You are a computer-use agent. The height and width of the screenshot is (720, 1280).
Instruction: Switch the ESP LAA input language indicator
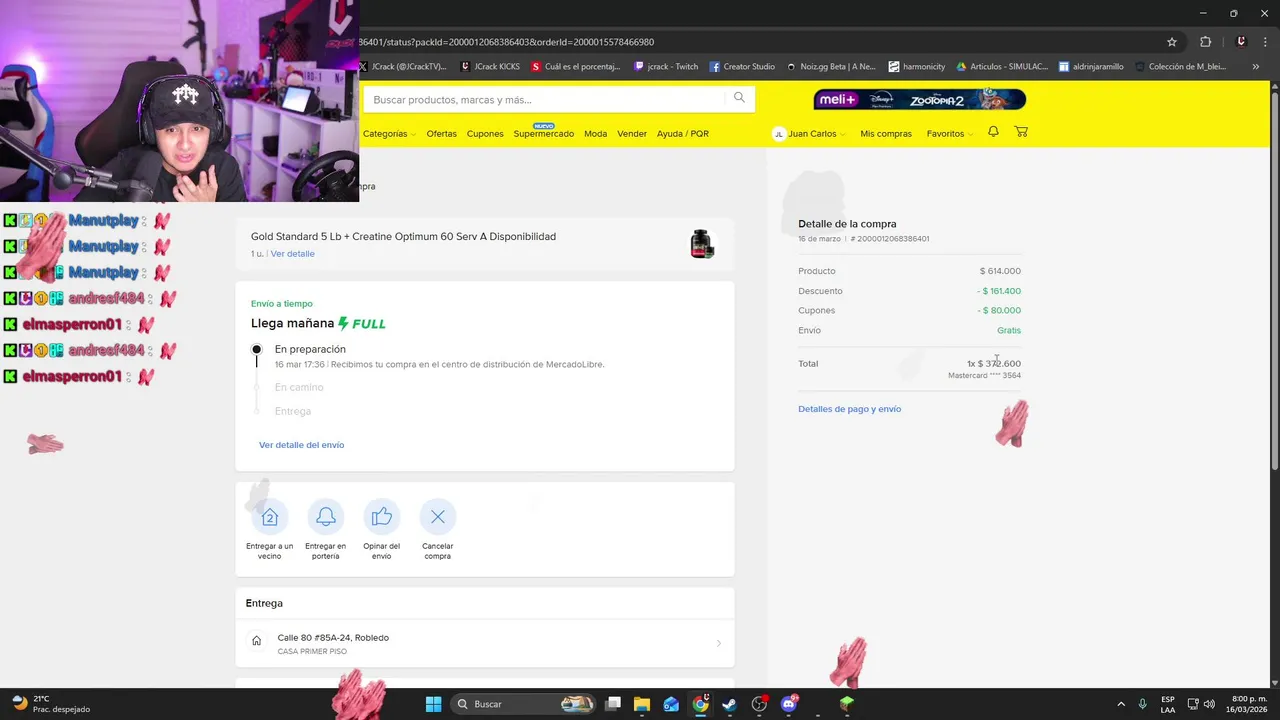click(x=1168, y=704)
